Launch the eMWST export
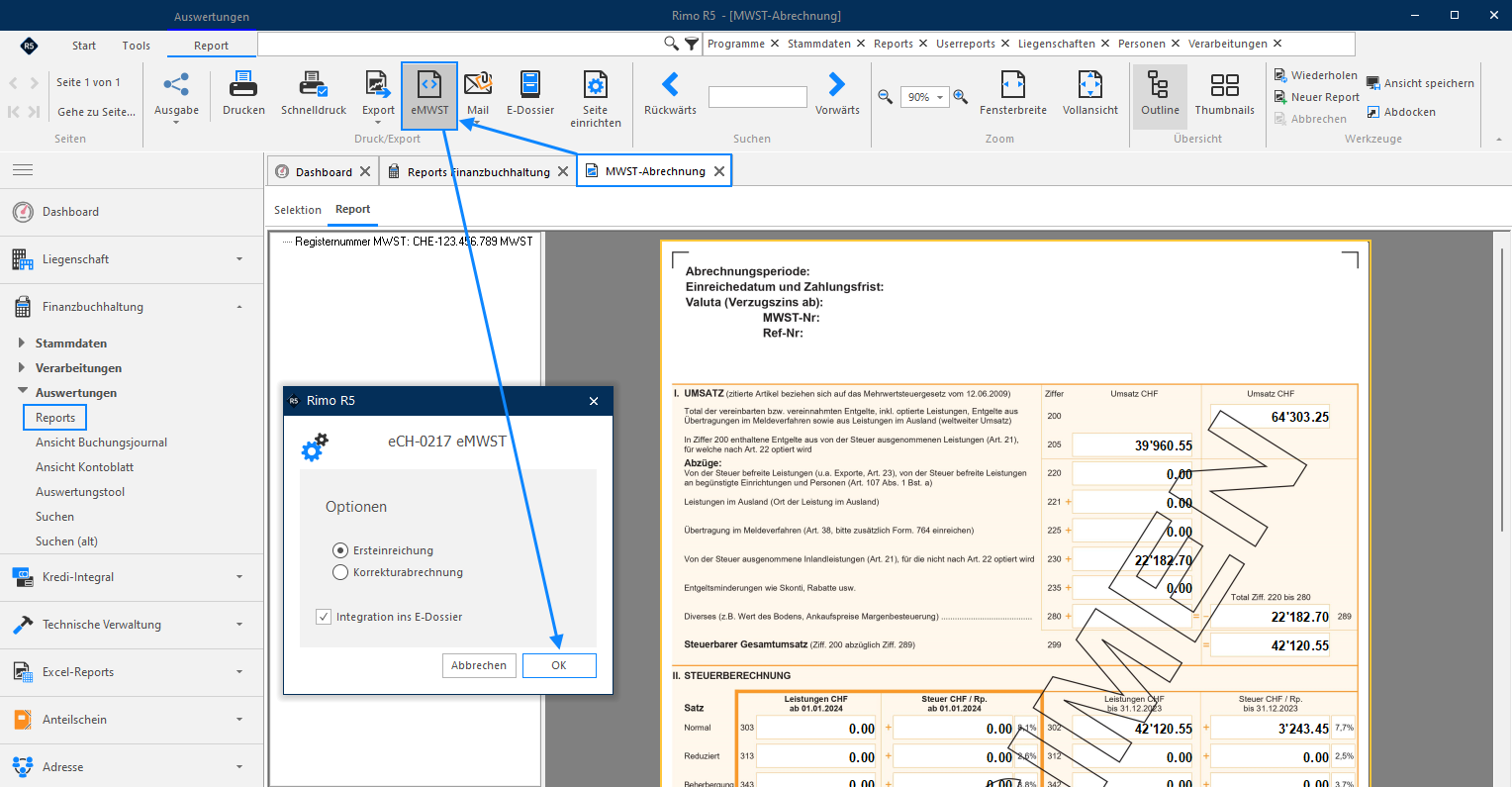 pyautogui.click(x=429, y=95)
